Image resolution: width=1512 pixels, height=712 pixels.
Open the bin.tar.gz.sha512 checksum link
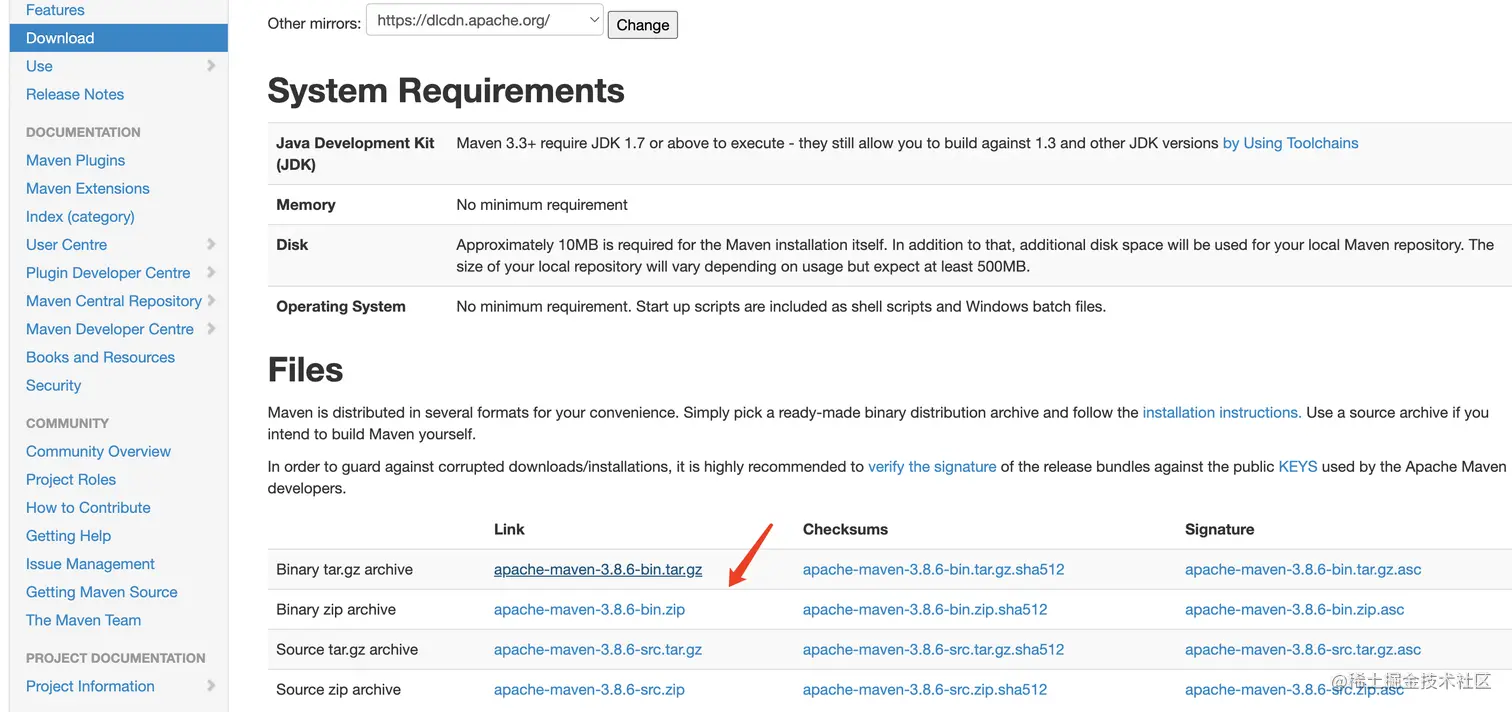point(933,569)
